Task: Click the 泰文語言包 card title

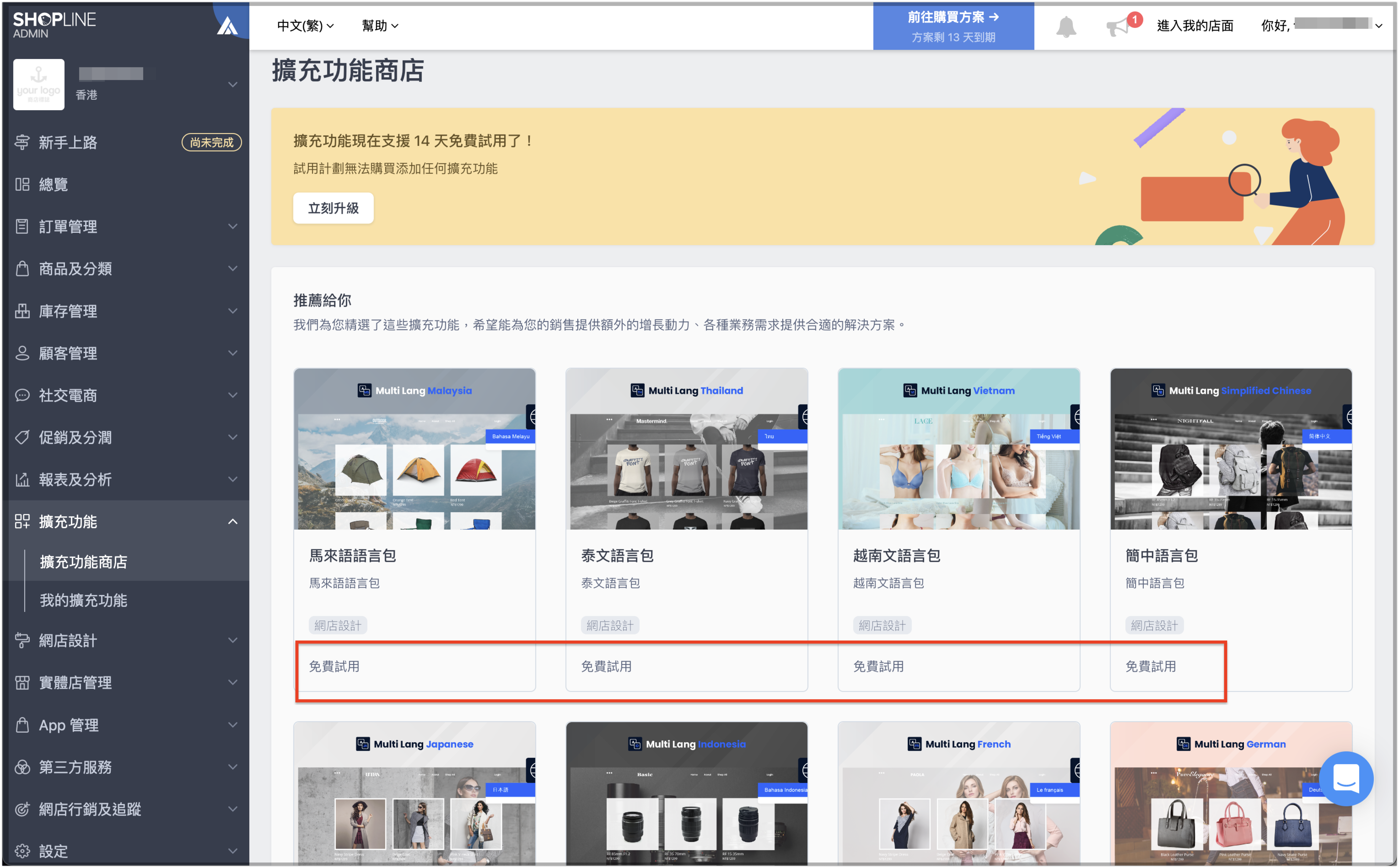Action: click(617, 555)
